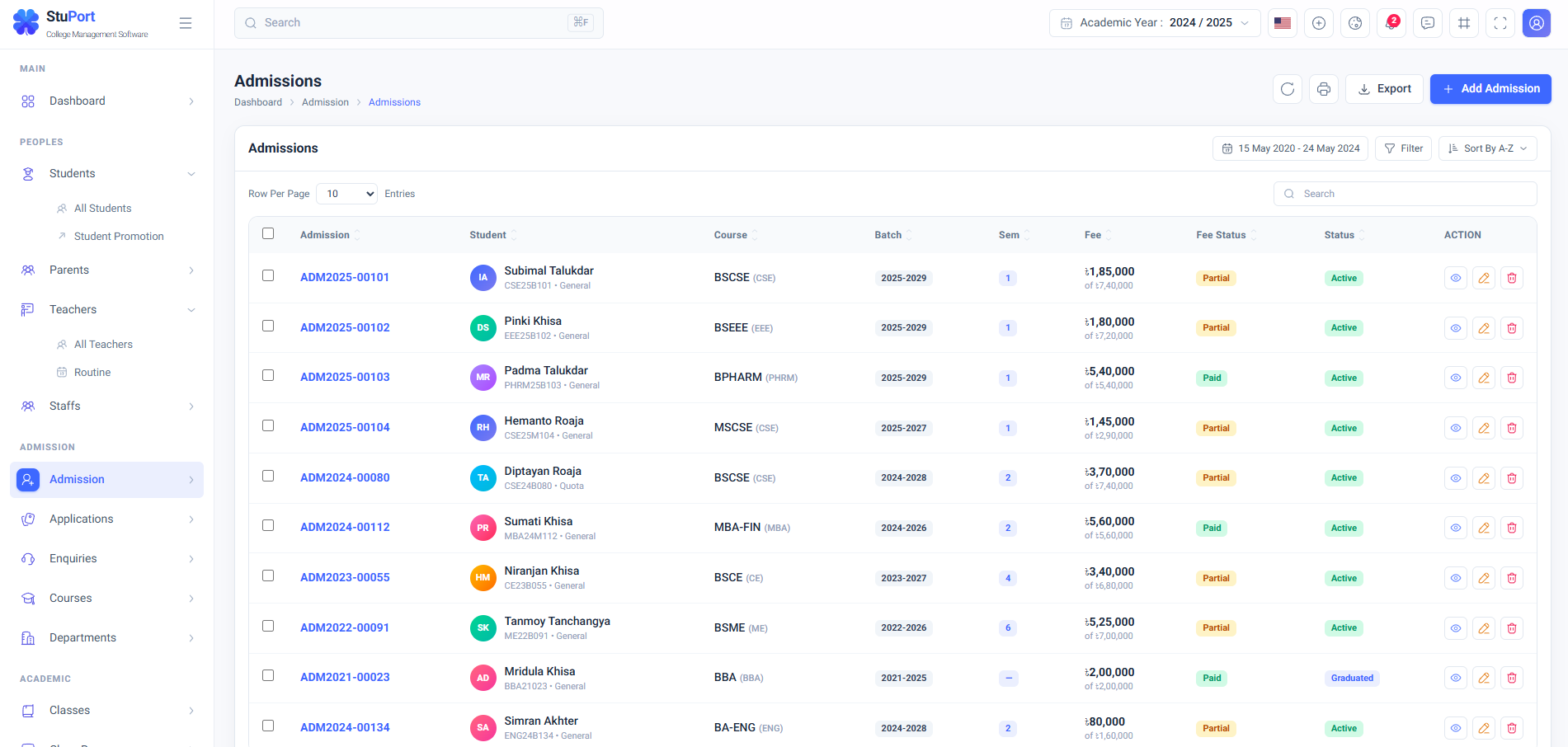The image size is (1568, 747).
Task: Click the refresh icon button
Action: coord(1288,89)
